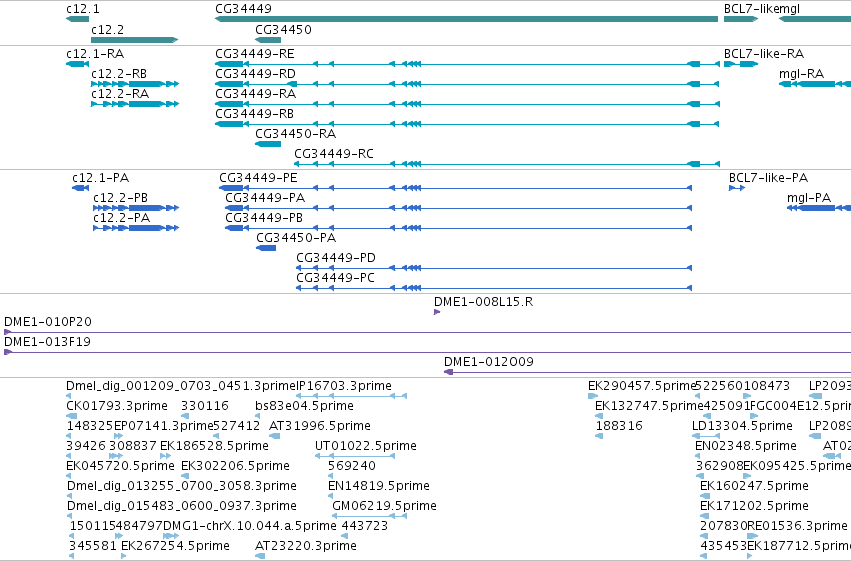Click EST entry 345581
The image size is (851, 561).
pyautogui.click(x=93, y=546)
